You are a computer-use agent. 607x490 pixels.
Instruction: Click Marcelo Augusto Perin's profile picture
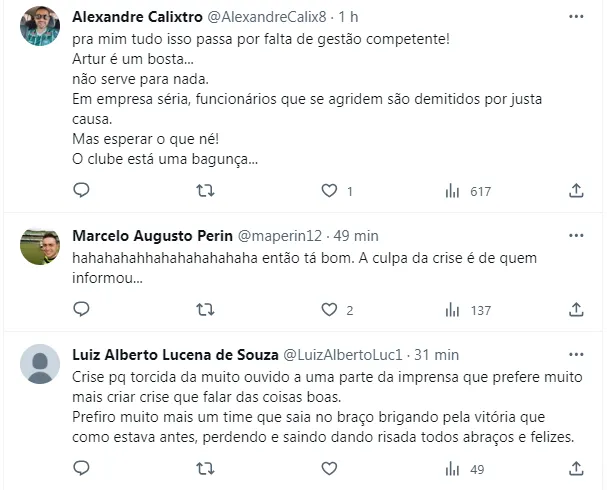coord(40,246)
